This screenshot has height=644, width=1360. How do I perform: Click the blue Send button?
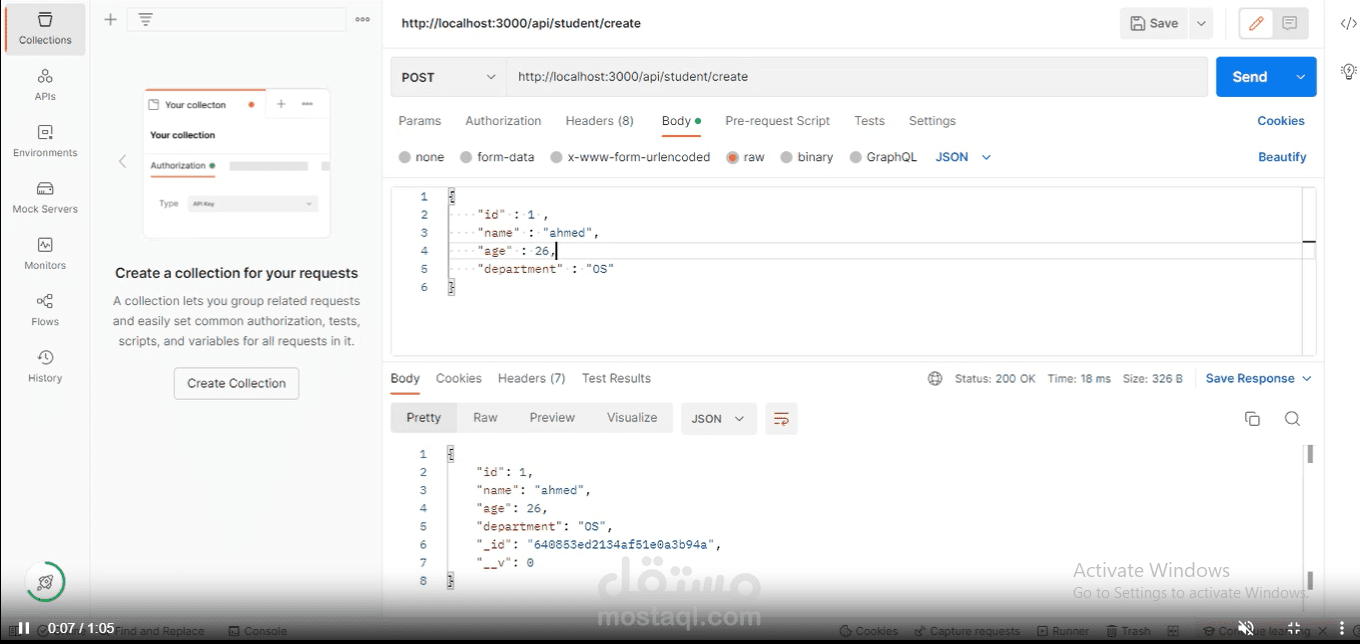[1250, 77]
